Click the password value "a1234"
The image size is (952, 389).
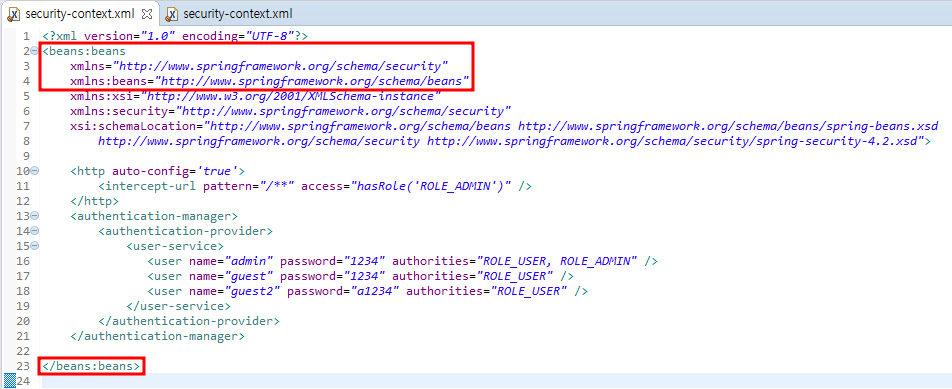click(x=375, y=291)
